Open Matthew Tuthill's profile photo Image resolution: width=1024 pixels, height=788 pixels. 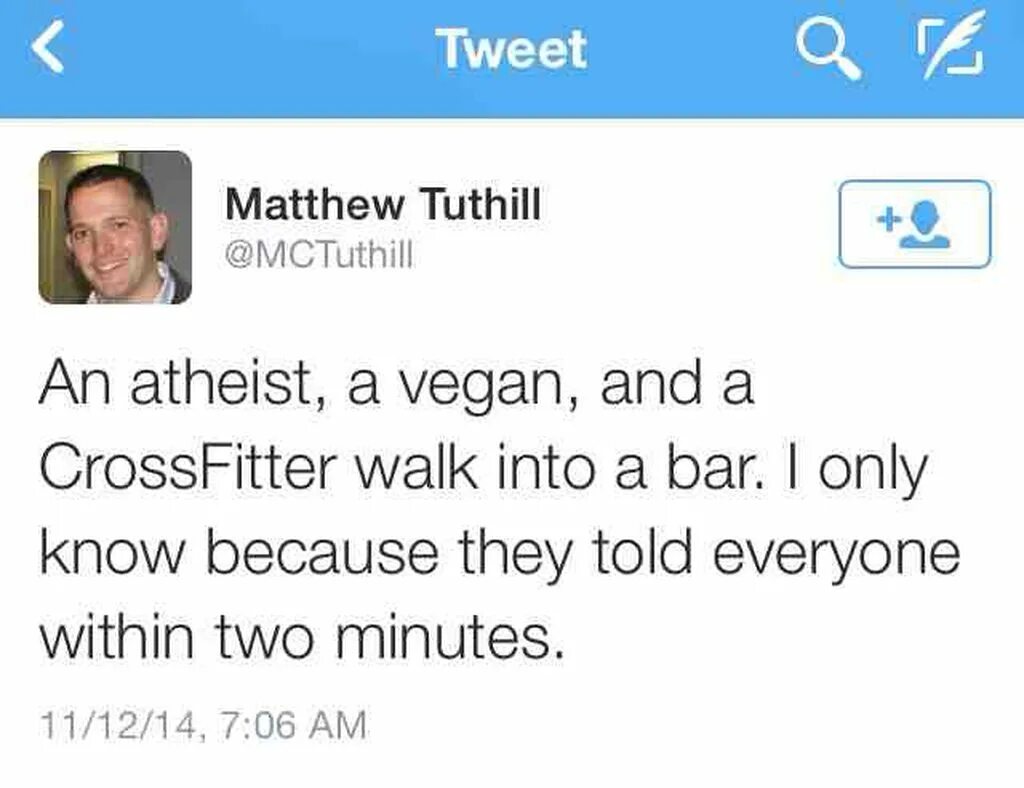tap(115, 227)
